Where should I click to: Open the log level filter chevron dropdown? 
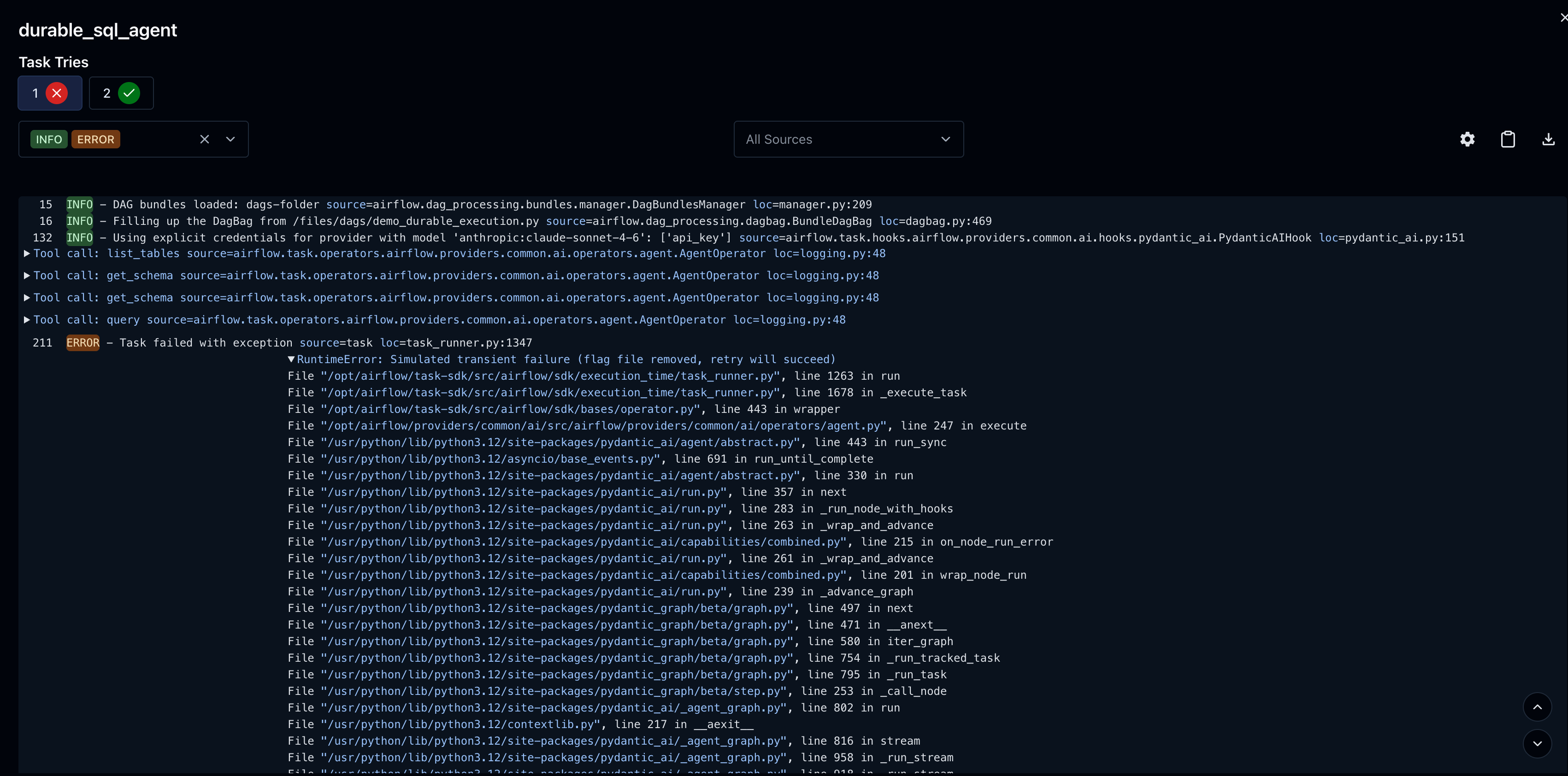(x=231, y=139)
